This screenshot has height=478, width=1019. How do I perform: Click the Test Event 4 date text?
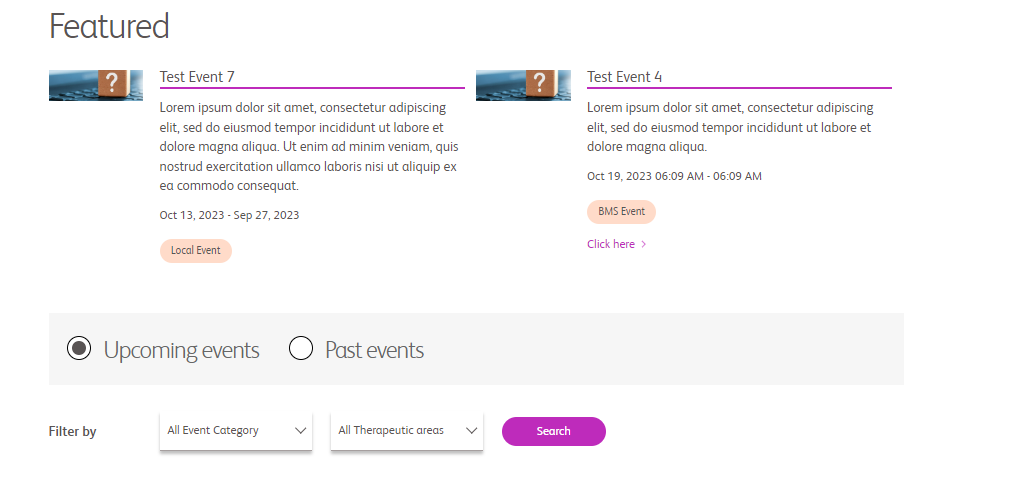tap(674, 176)
